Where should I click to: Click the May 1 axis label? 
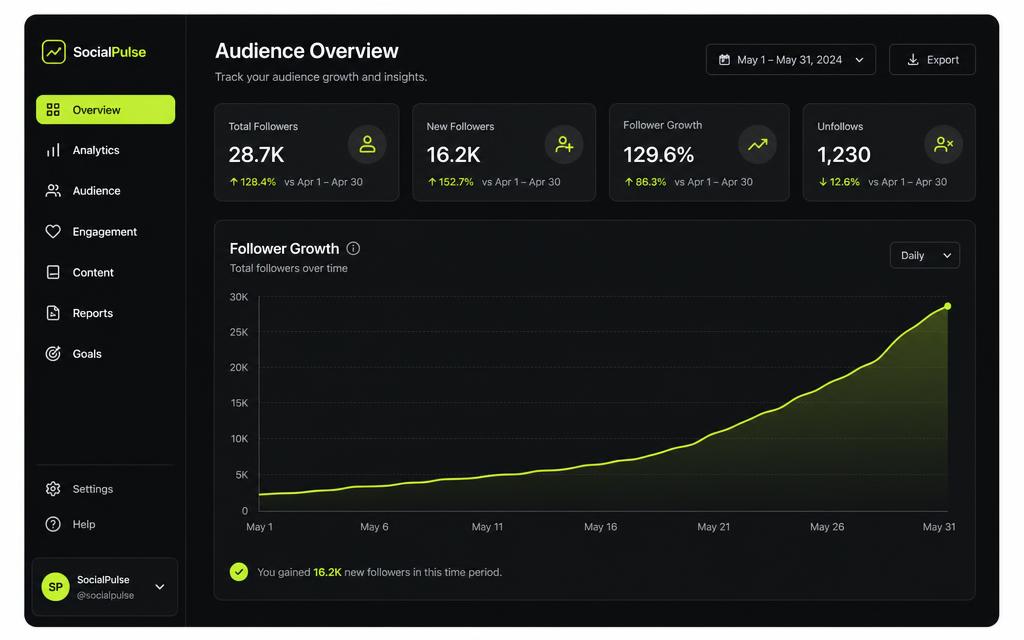[x=259, y=526]
